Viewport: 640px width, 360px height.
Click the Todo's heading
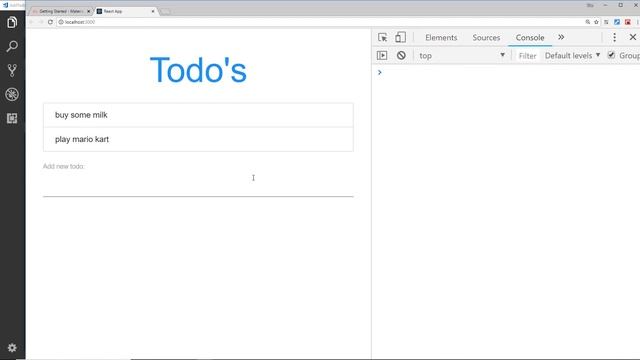coord(198,70)
